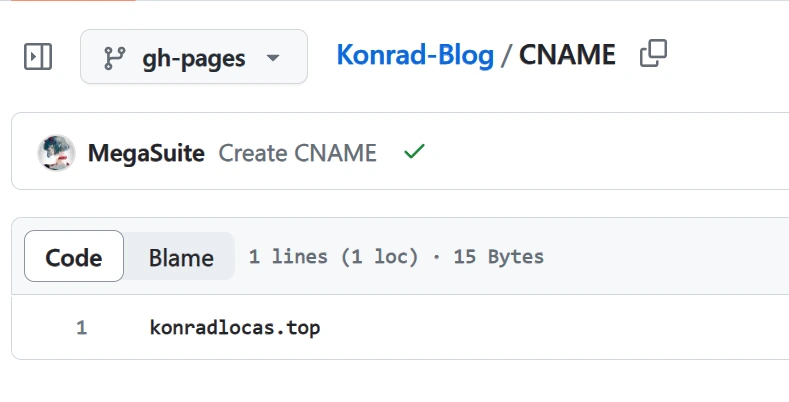The image size is (789, 402).
Task: Copy the CNAME file path
Action: pos(653,54)
